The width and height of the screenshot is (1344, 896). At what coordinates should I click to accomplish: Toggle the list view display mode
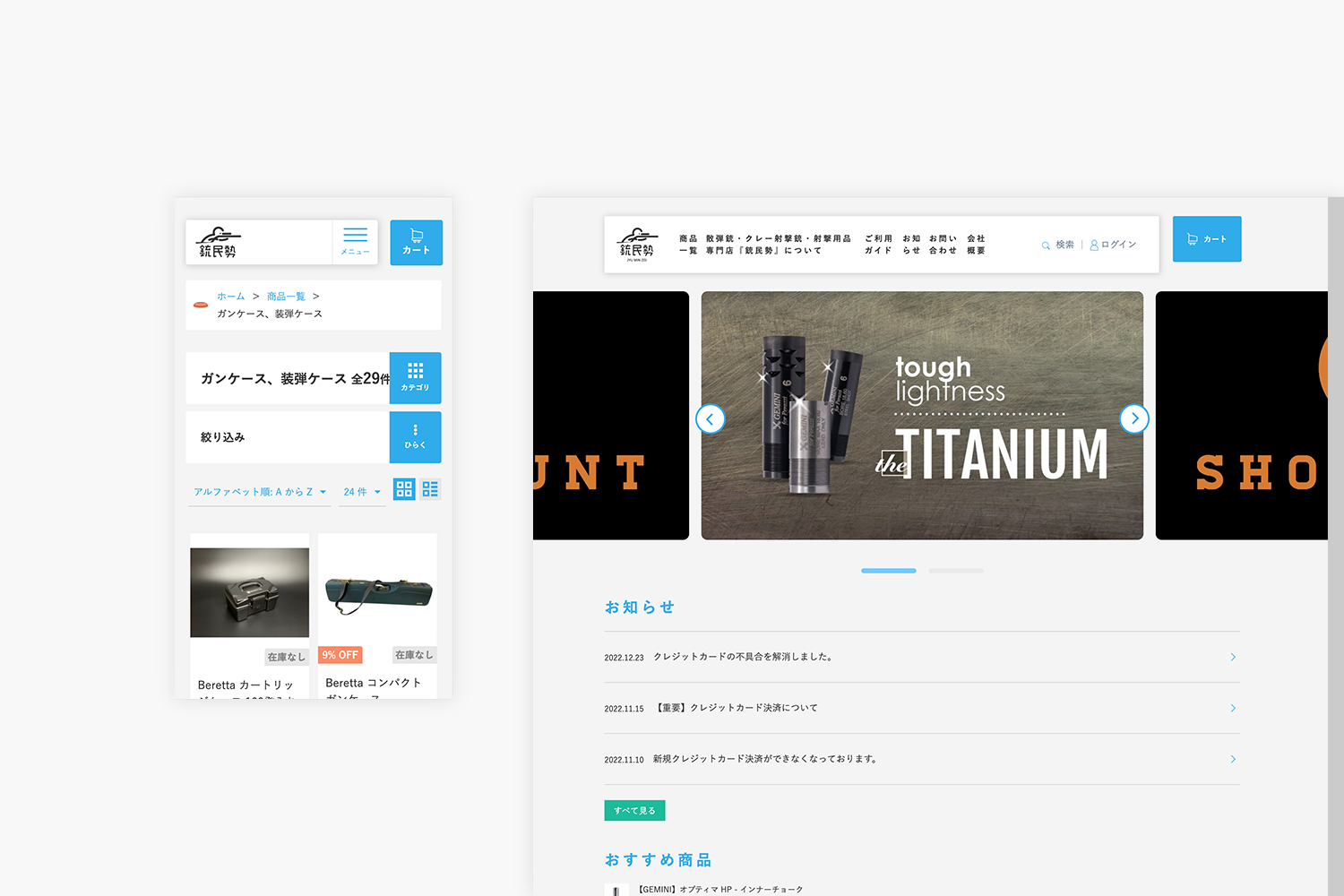430,489
